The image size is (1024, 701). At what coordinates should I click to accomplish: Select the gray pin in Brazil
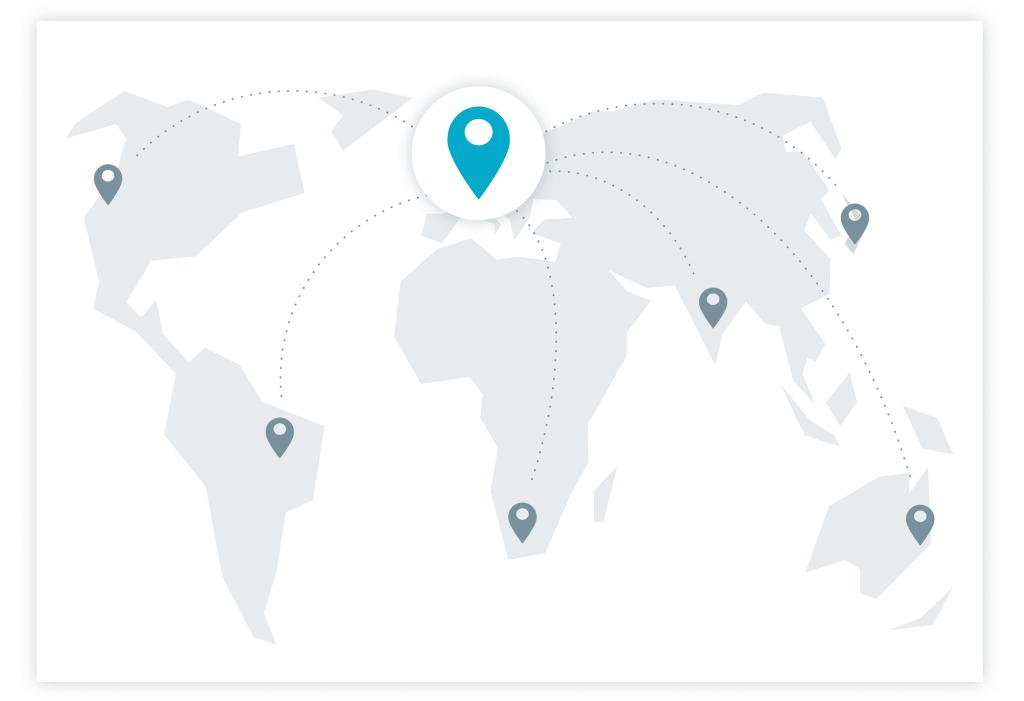coord(280,434)
